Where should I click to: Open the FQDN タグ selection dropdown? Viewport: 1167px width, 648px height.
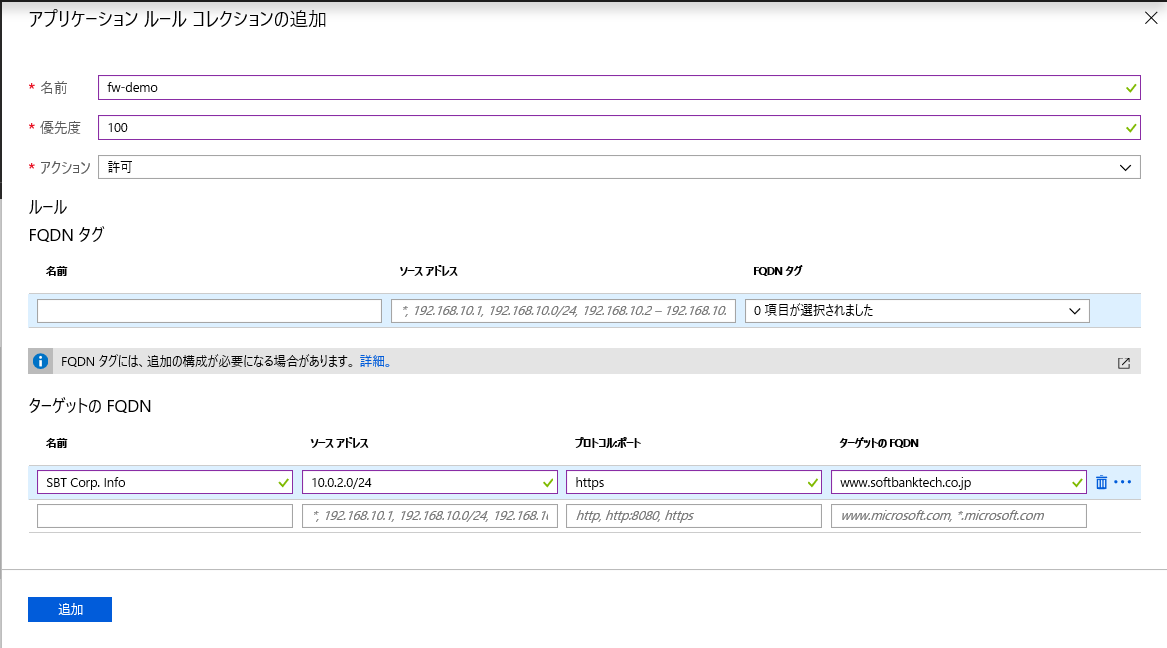click(x=916, y=311)
